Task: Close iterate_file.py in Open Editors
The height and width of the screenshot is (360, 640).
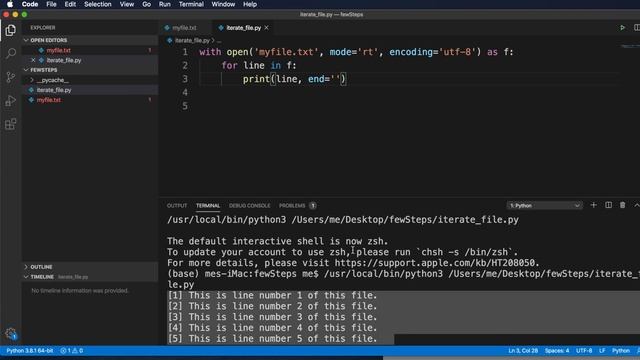Action: tap(33, 60)
